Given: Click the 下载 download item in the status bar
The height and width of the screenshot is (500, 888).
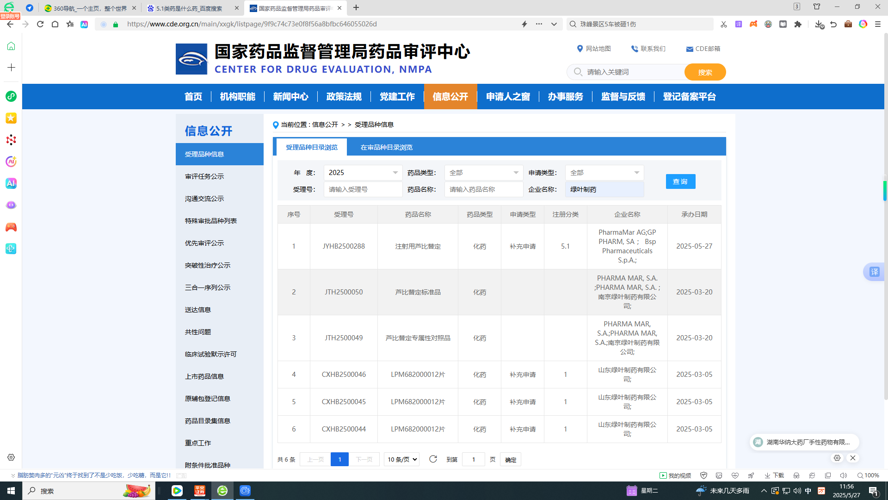Looking at the screenshot, I should (x=774, y=476).
